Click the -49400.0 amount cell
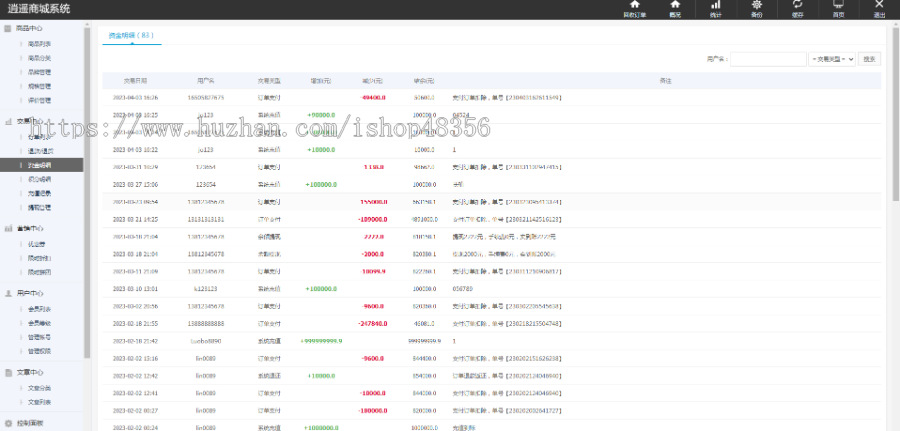 (373, 98)
